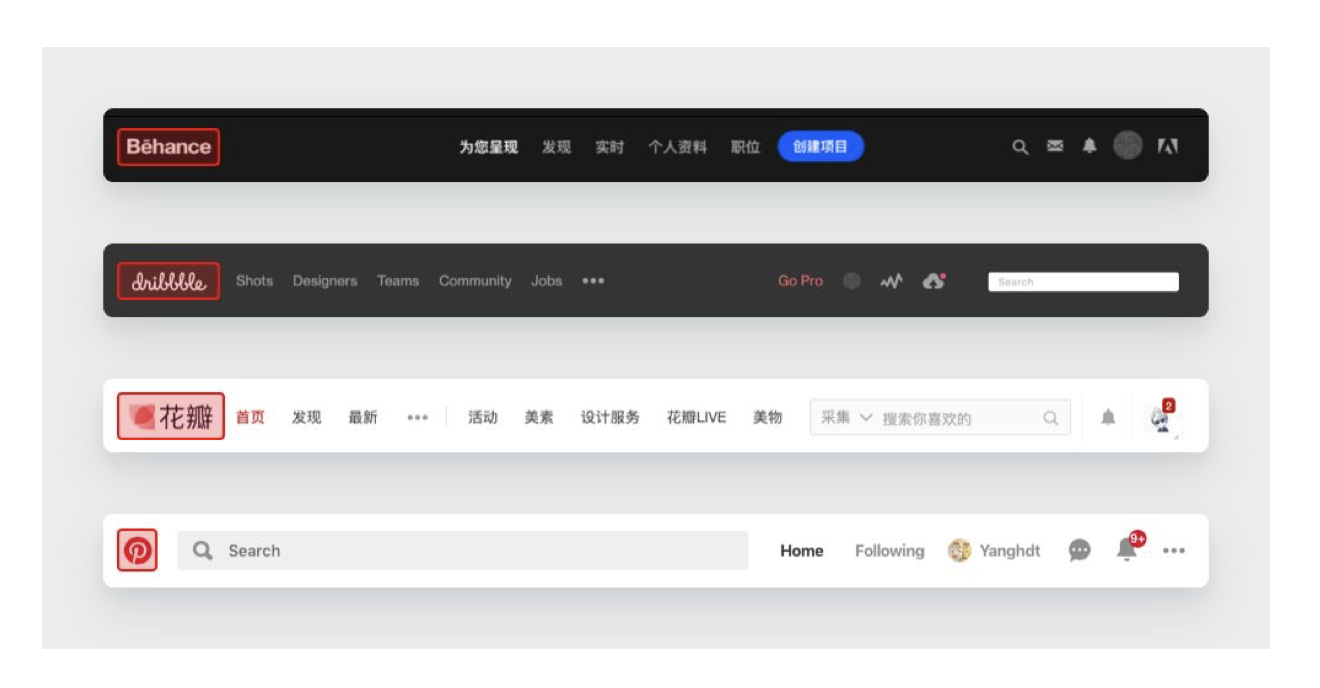This screenshot has width=1320, height=688.
Task: Open Behance messages envelope icon
Action: tap(1055, 146)
